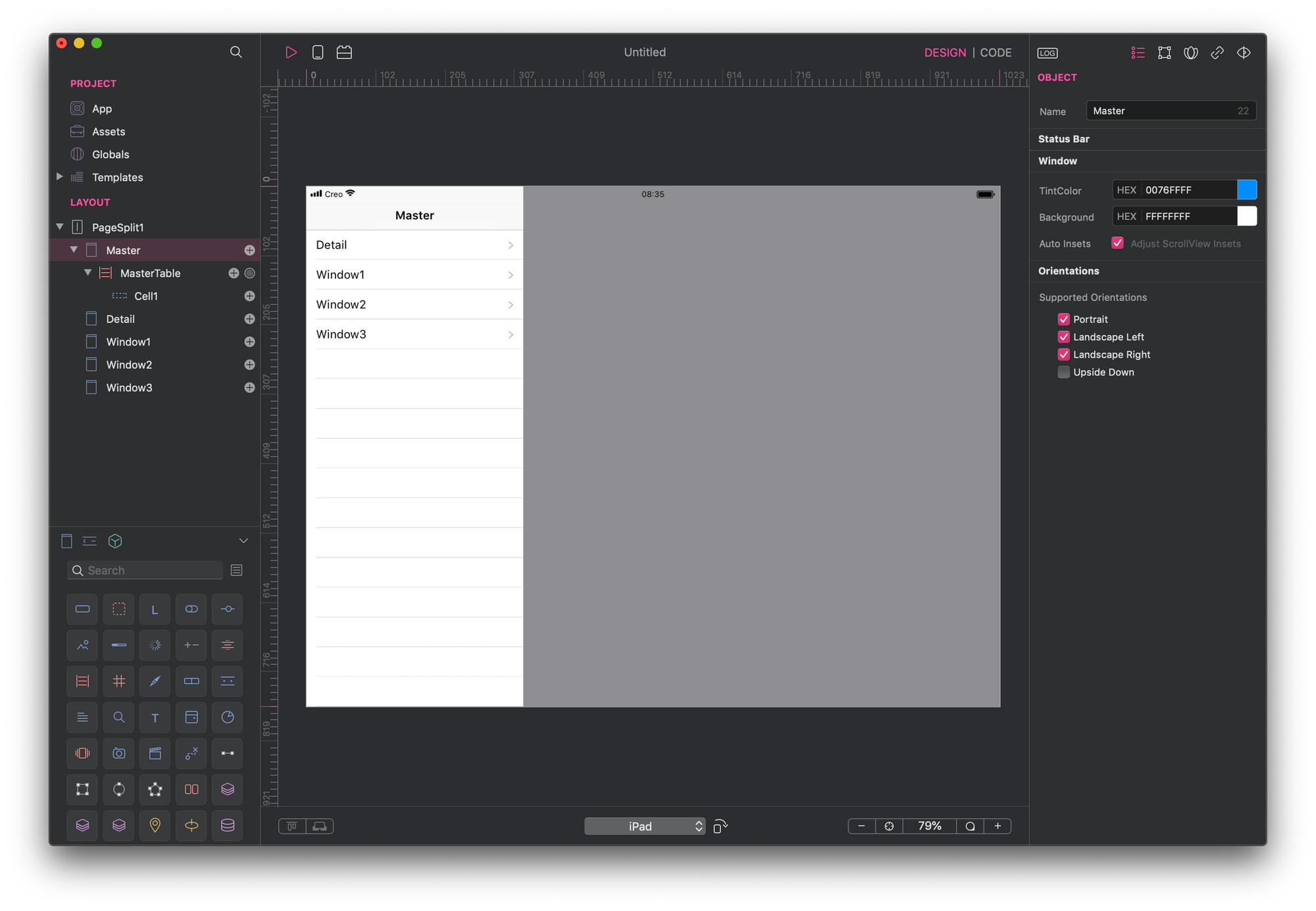Uncheck the Portrait orientation checkbox

coord(1063,319)
